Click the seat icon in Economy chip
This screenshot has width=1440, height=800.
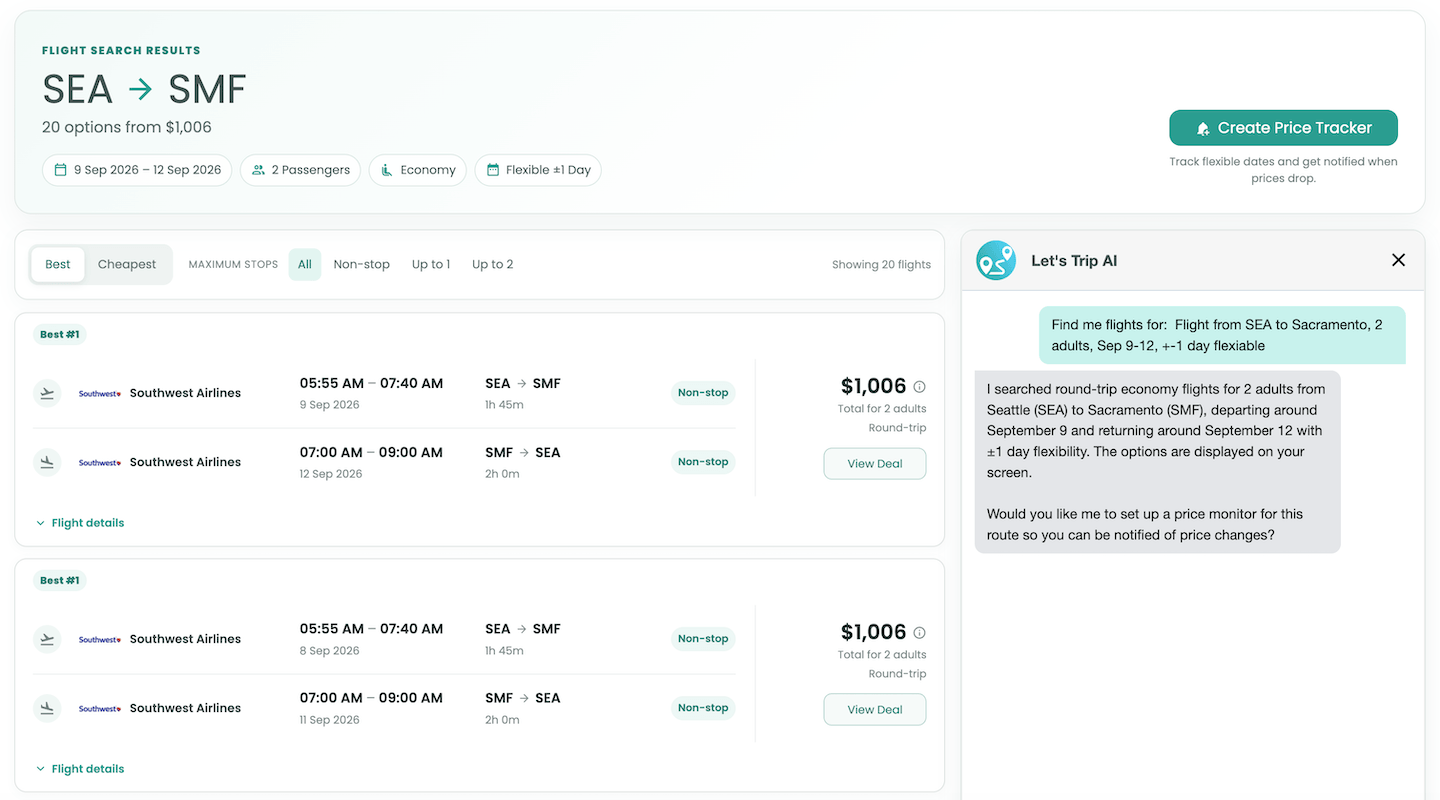coord(387,170)
